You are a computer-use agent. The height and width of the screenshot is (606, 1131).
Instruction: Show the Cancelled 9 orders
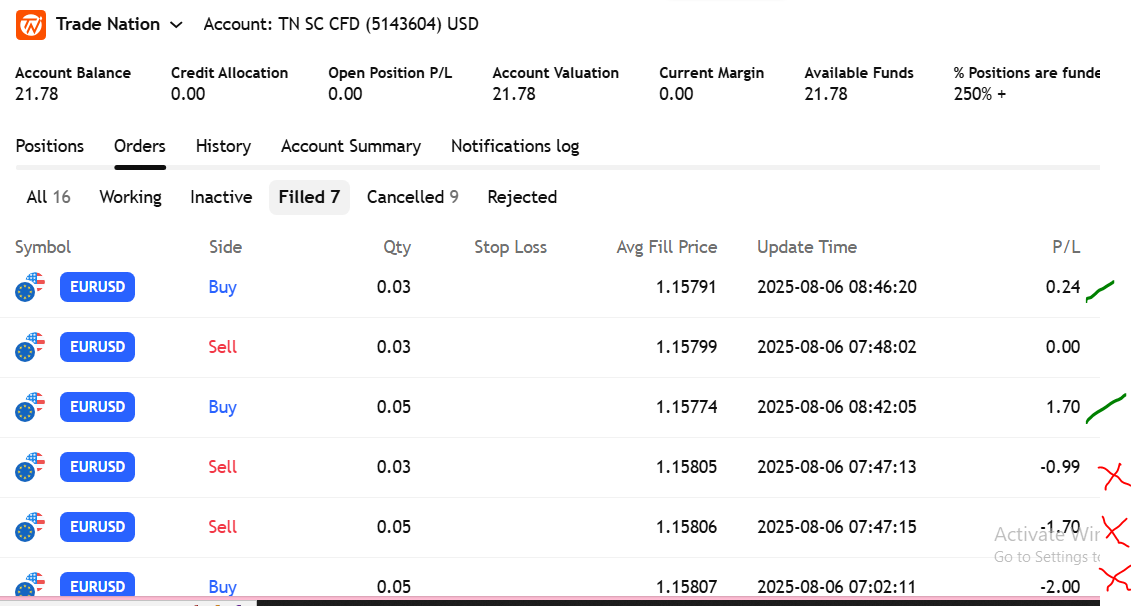point(412,197)
